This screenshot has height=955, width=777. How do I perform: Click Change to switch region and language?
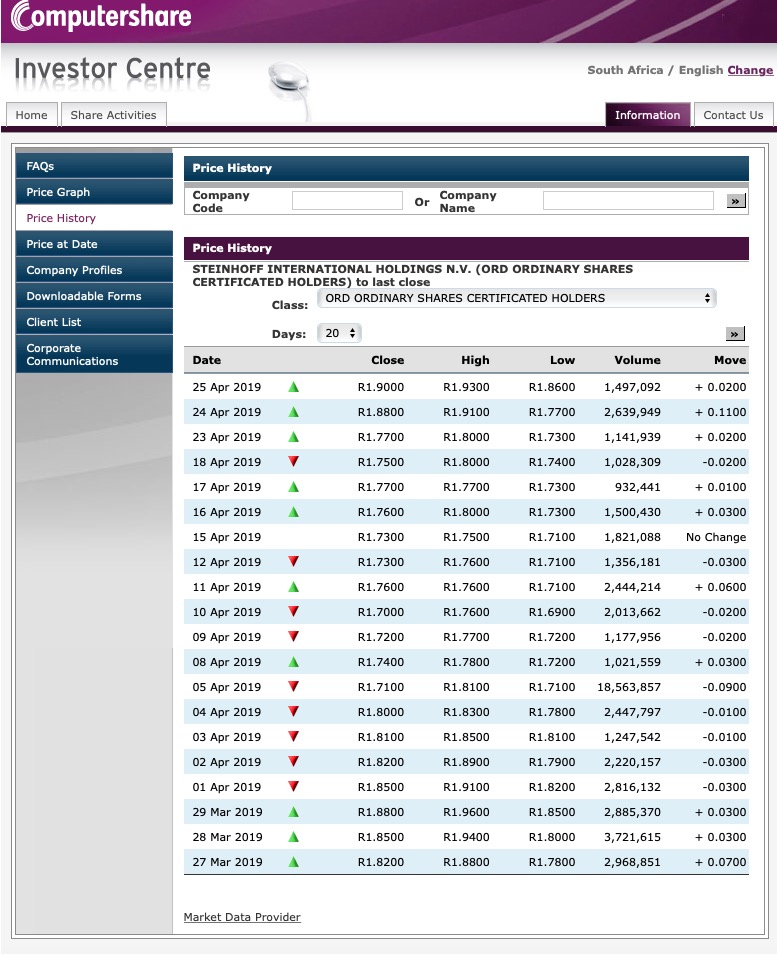750,70
